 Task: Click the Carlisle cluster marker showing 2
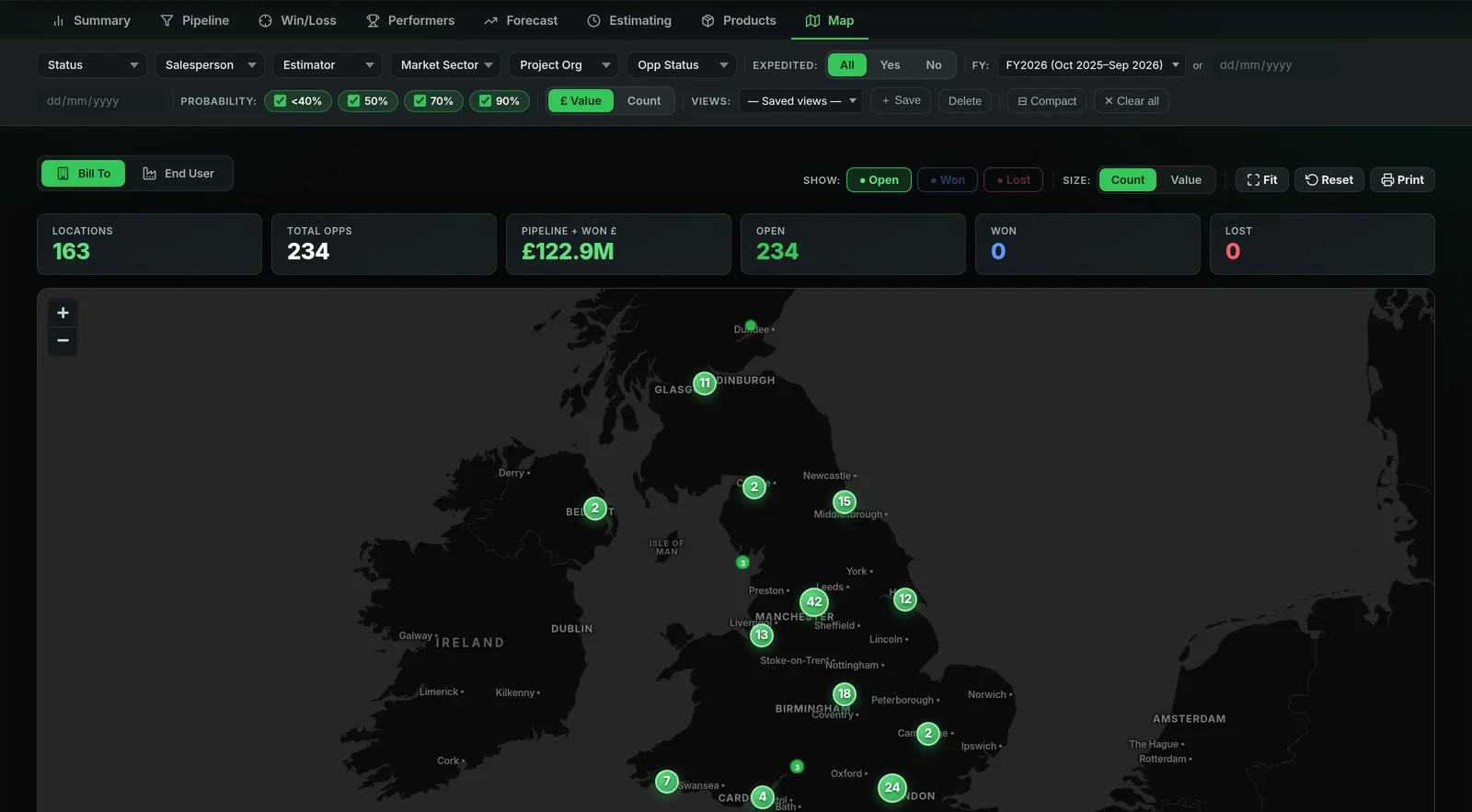[x=754, y=486]
